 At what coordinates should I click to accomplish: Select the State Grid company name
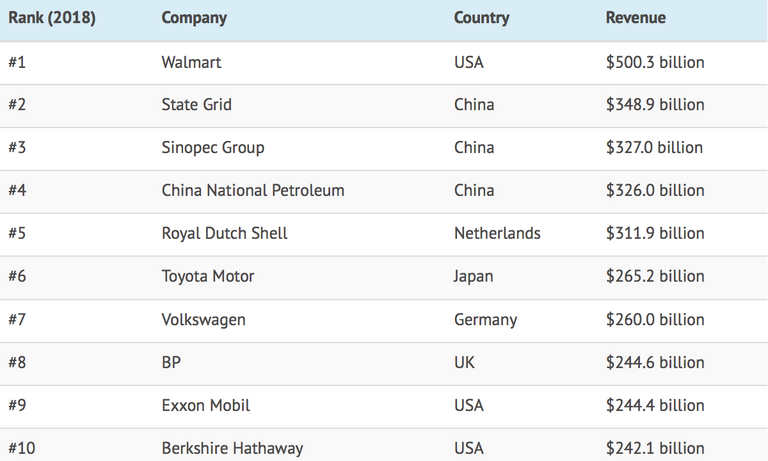point(196,105)
